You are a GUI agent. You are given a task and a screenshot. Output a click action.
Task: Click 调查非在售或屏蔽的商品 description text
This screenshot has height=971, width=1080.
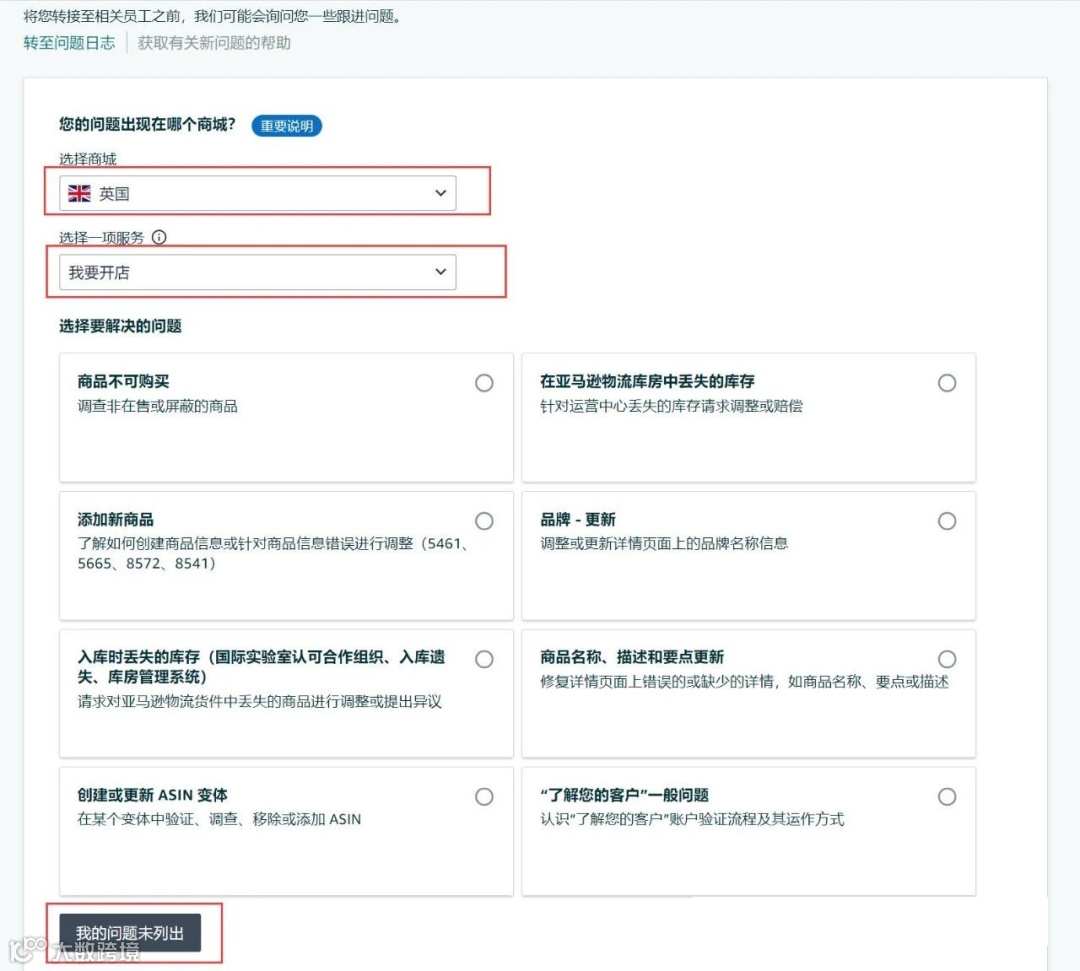pyautogui.click(x=158, y=406)
